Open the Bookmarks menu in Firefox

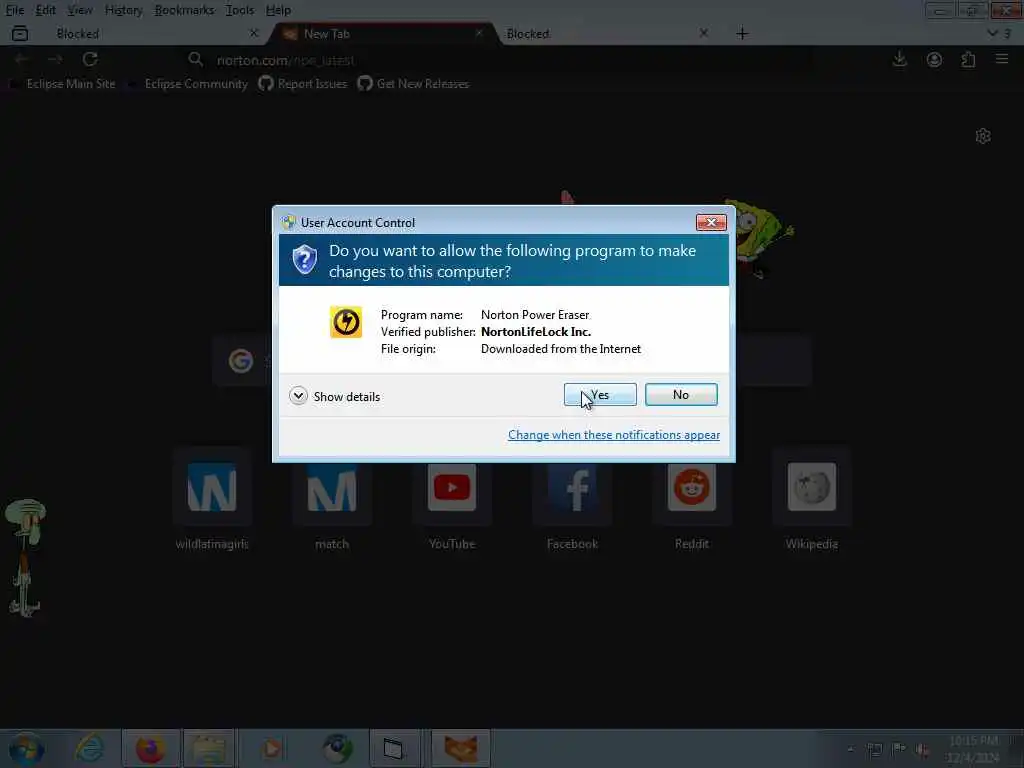[184, 10]
